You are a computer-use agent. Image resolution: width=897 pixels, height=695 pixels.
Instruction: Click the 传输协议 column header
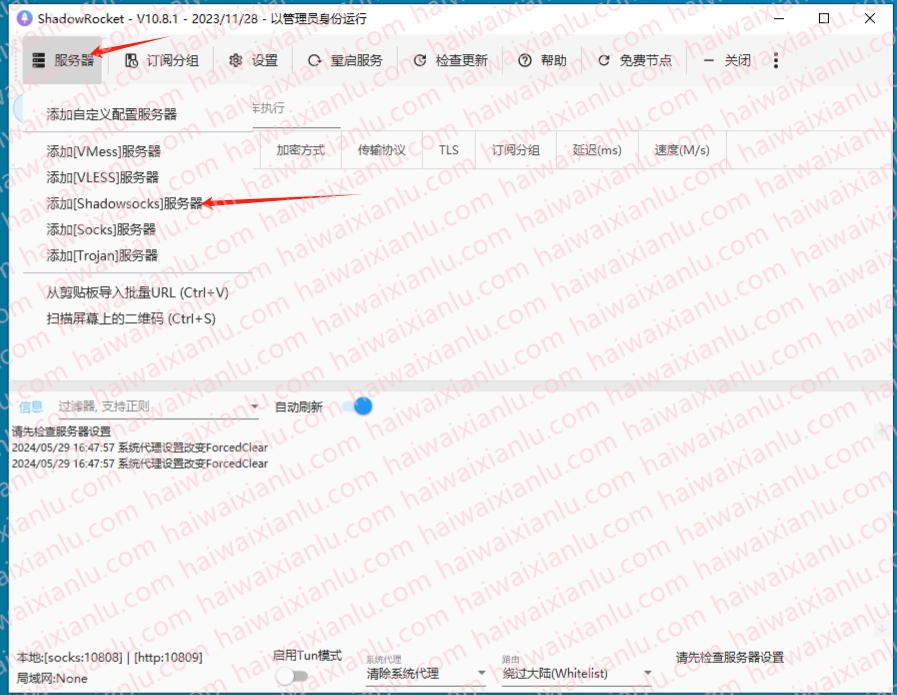pyautogui.click(x=382, y=150)
